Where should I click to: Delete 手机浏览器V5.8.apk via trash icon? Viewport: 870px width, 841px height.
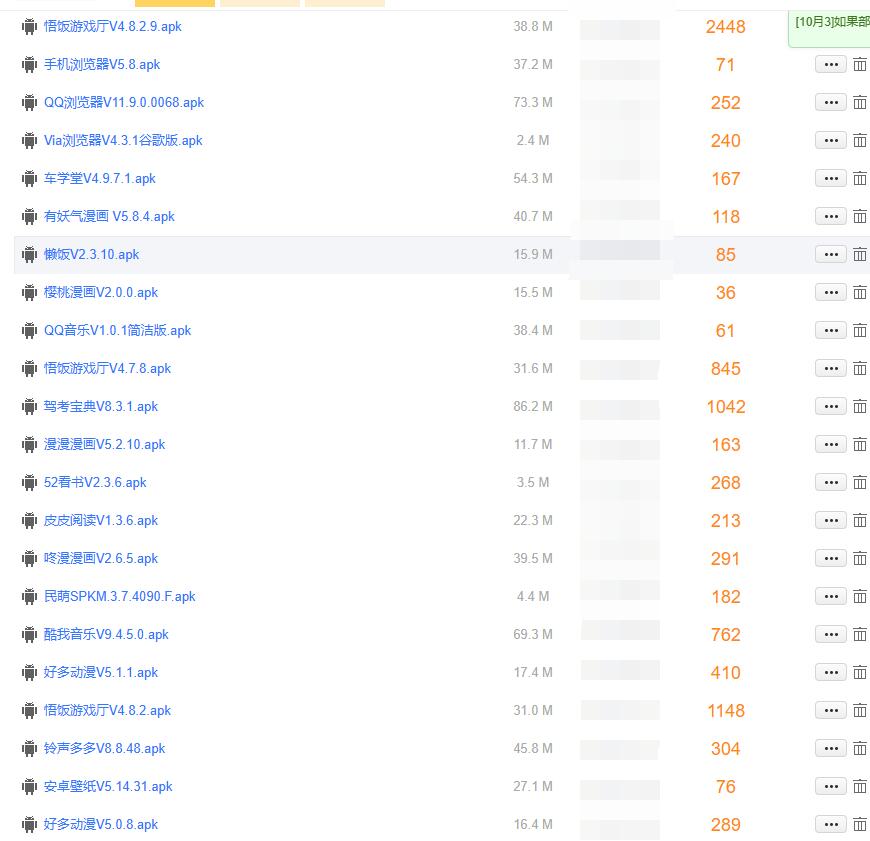(x=859, y=64)
